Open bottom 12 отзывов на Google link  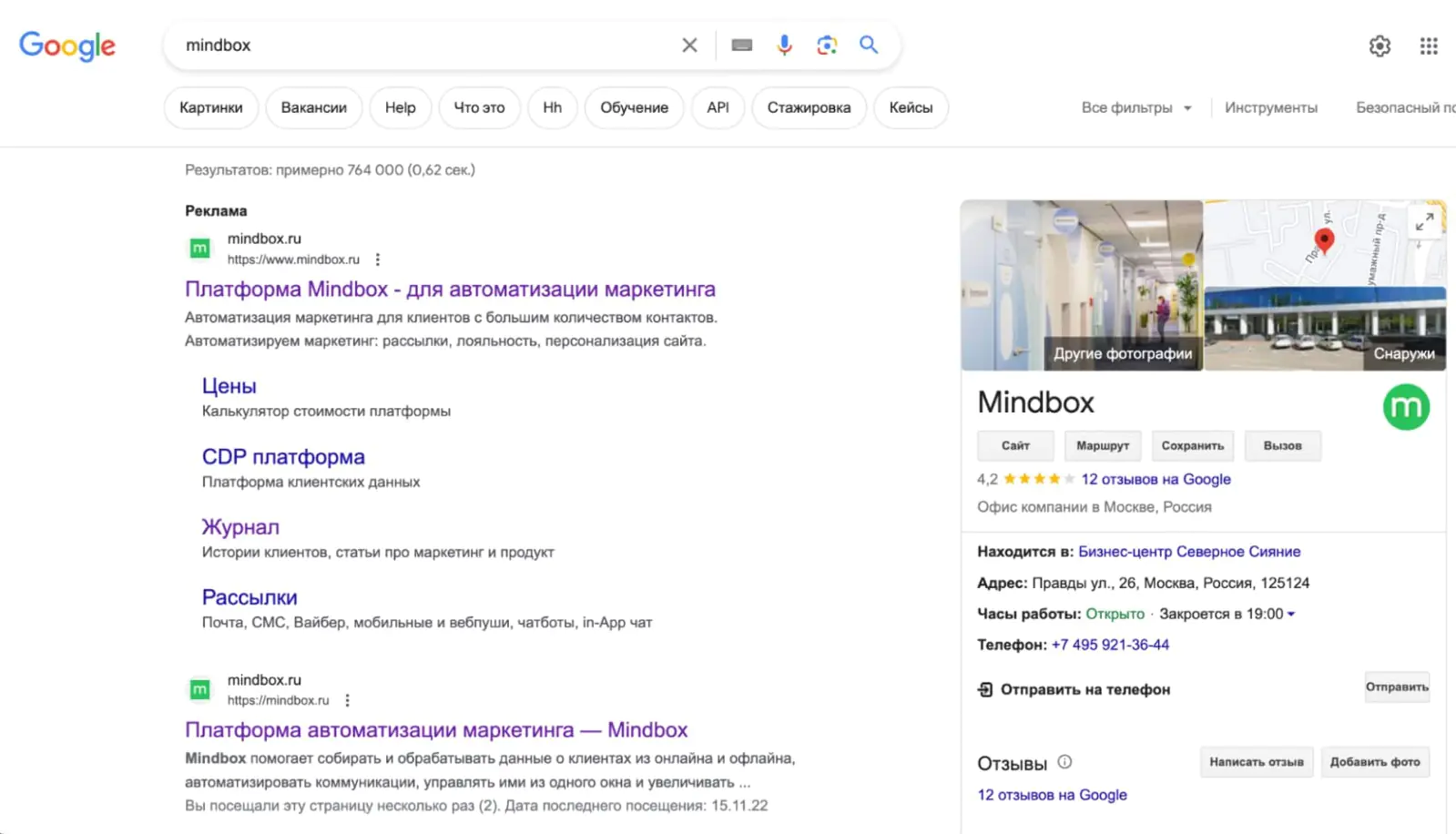click(x=1052, y=795)
